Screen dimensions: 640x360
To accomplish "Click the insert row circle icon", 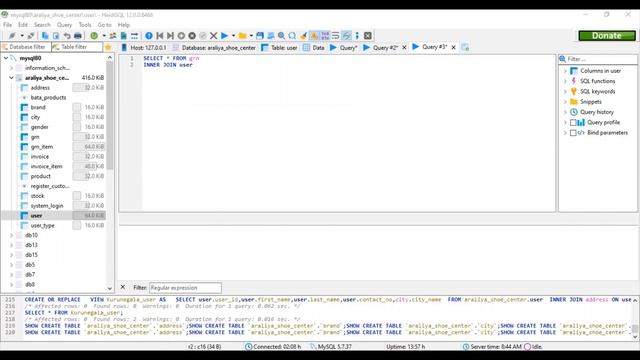I will [x=181, y=36].
